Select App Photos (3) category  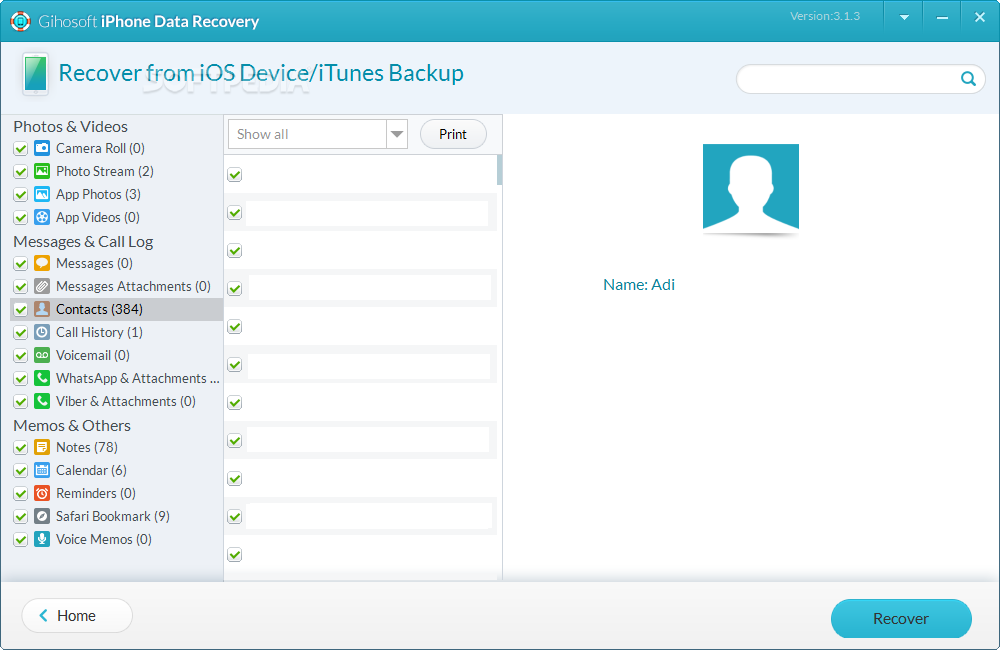coord(98,194)
